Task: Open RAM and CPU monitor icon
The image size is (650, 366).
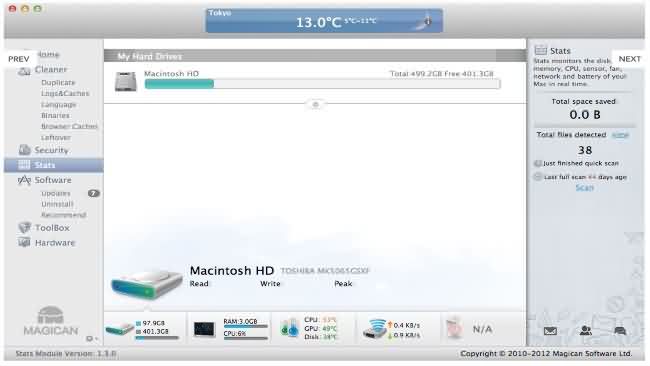Action: coord(204,329)
